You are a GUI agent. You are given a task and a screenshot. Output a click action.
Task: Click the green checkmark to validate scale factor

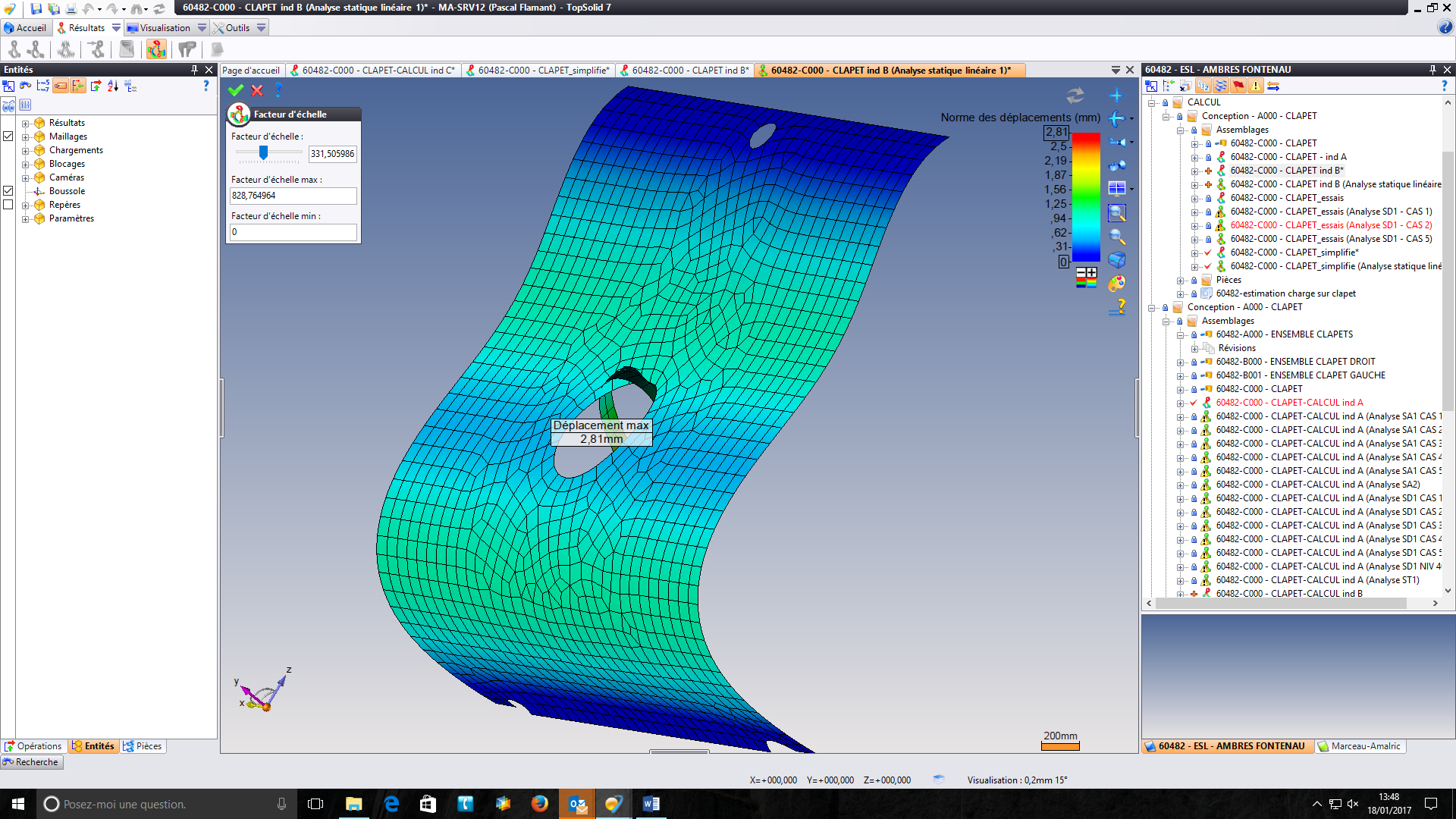point(236,90)
